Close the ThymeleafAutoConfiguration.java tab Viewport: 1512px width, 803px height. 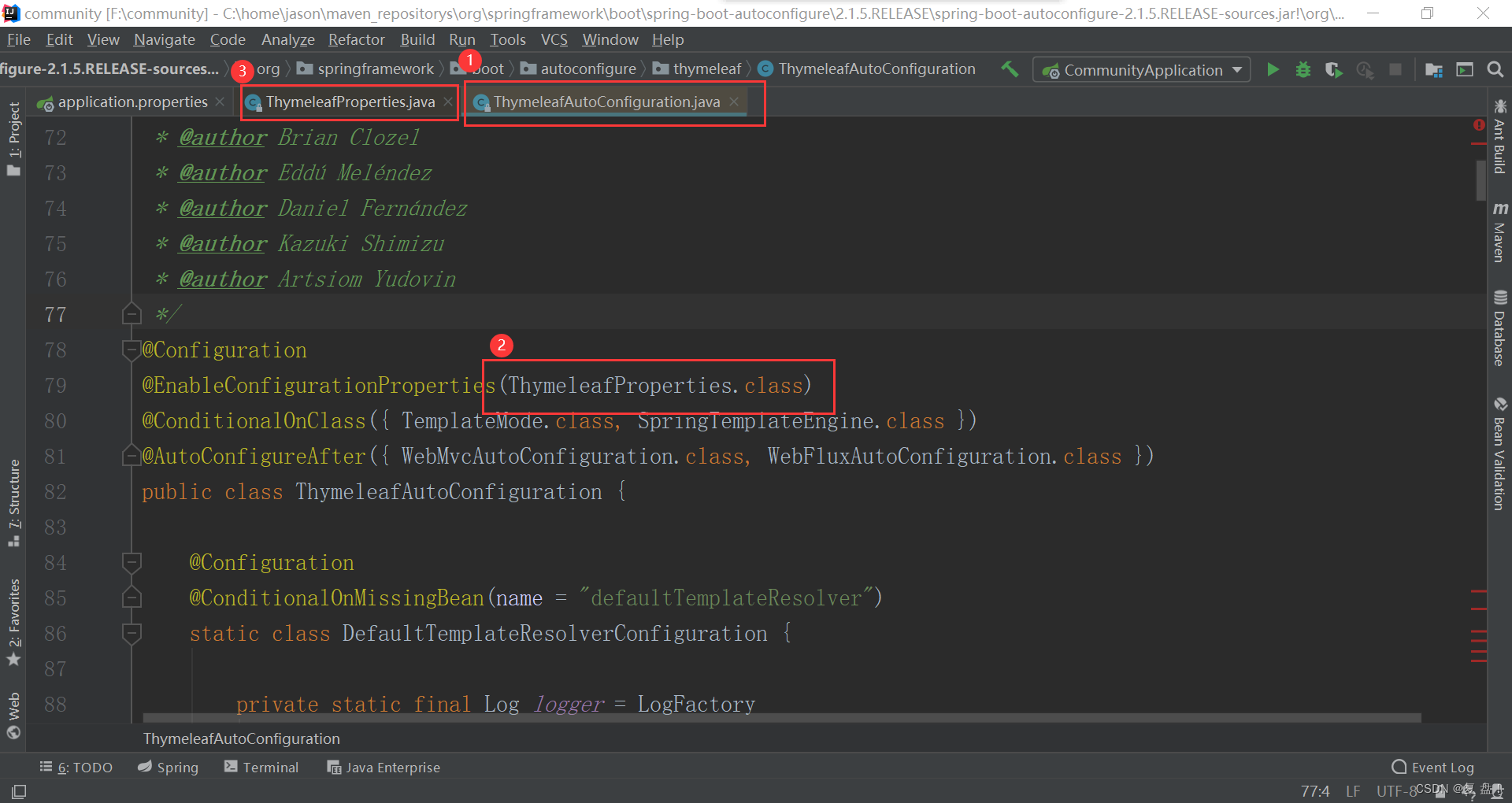click(x=734, y=102)
